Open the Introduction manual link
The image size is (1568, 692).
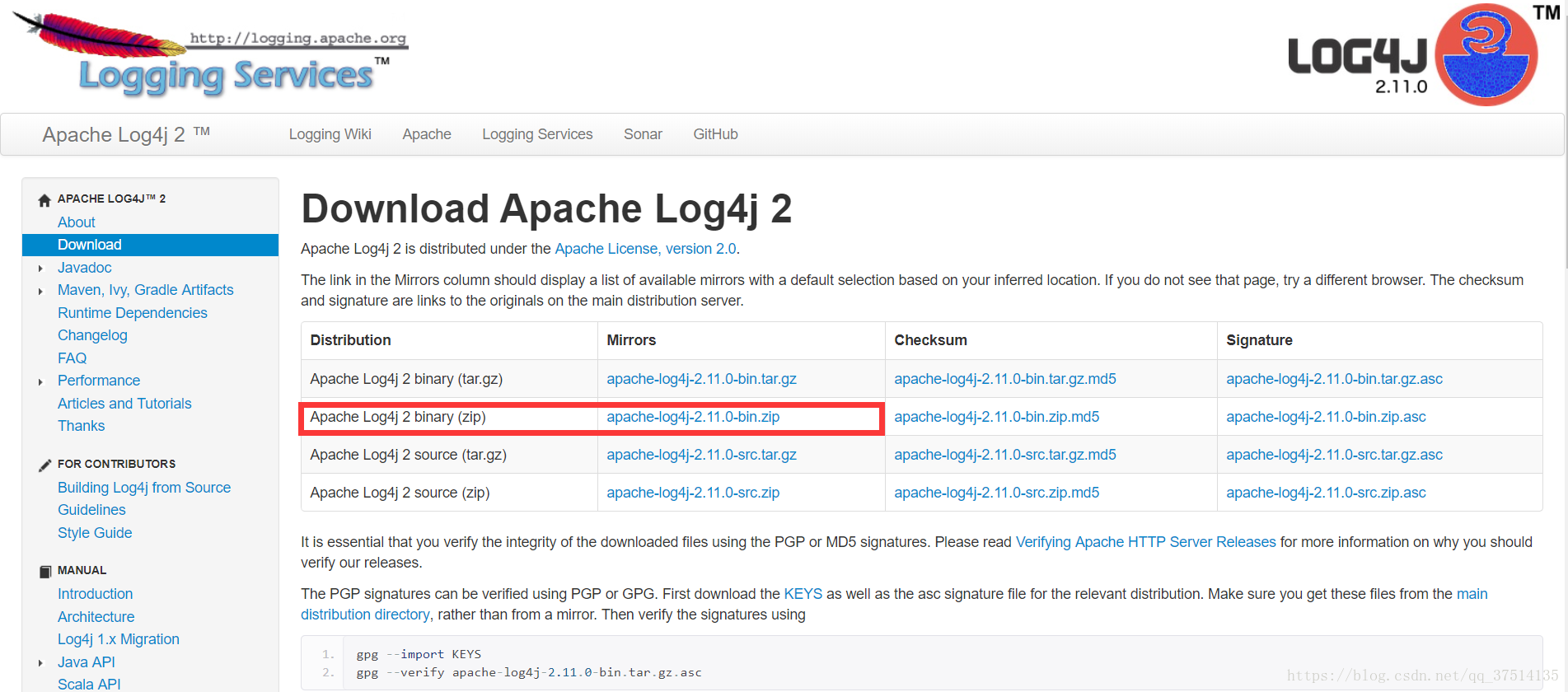tap(95, 594)
